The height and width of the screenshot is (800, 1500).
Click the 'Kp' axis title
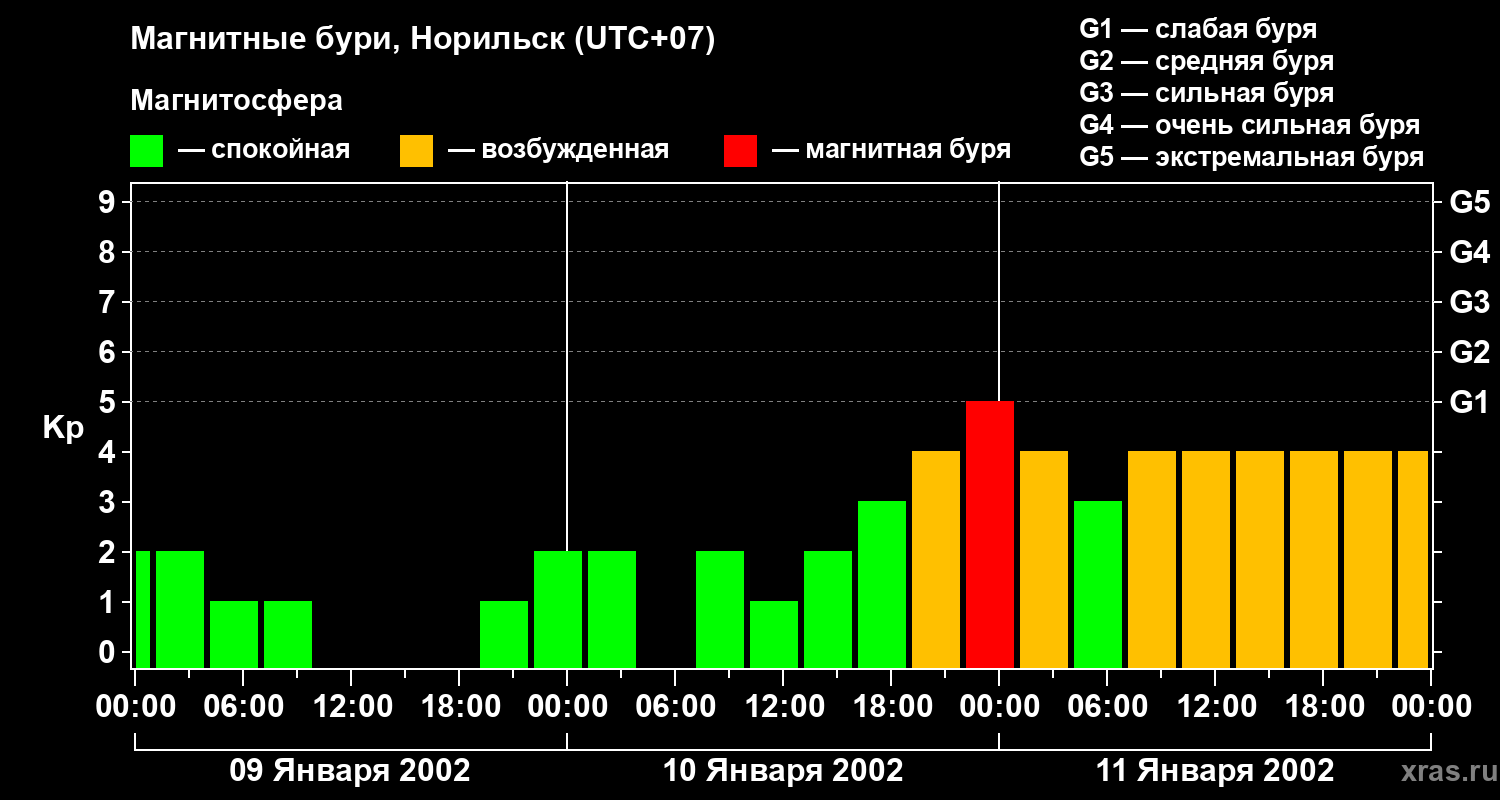[63, 428]
